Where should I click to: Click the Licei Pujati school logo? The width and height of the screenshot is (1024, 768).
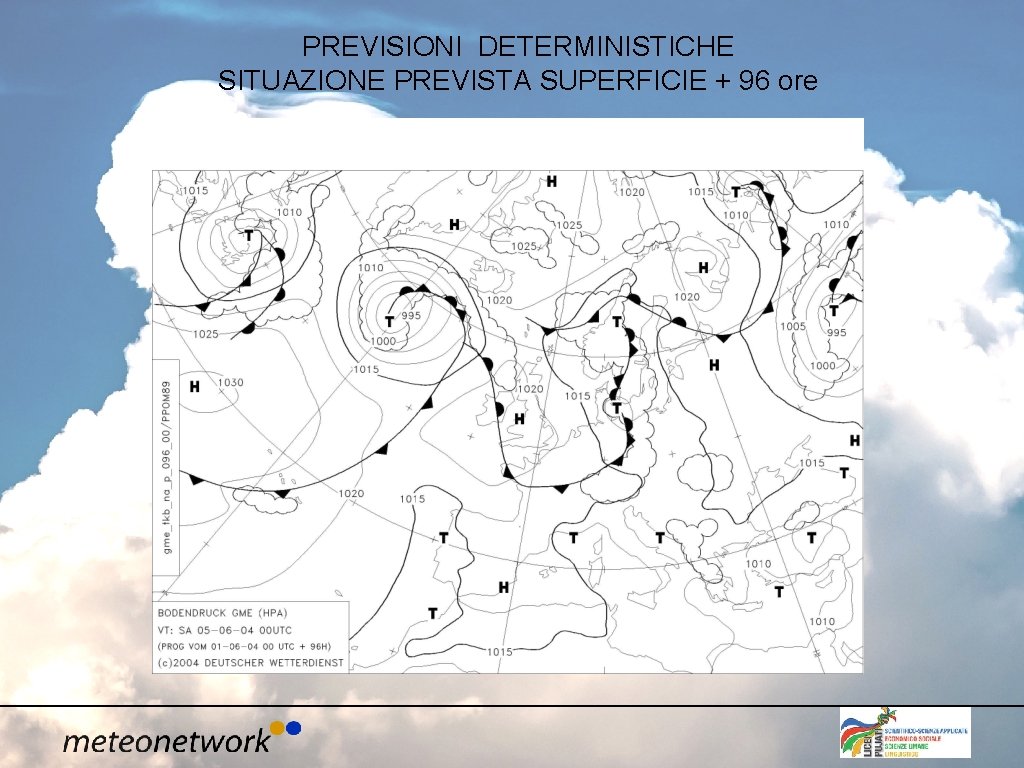coord(905,732)
